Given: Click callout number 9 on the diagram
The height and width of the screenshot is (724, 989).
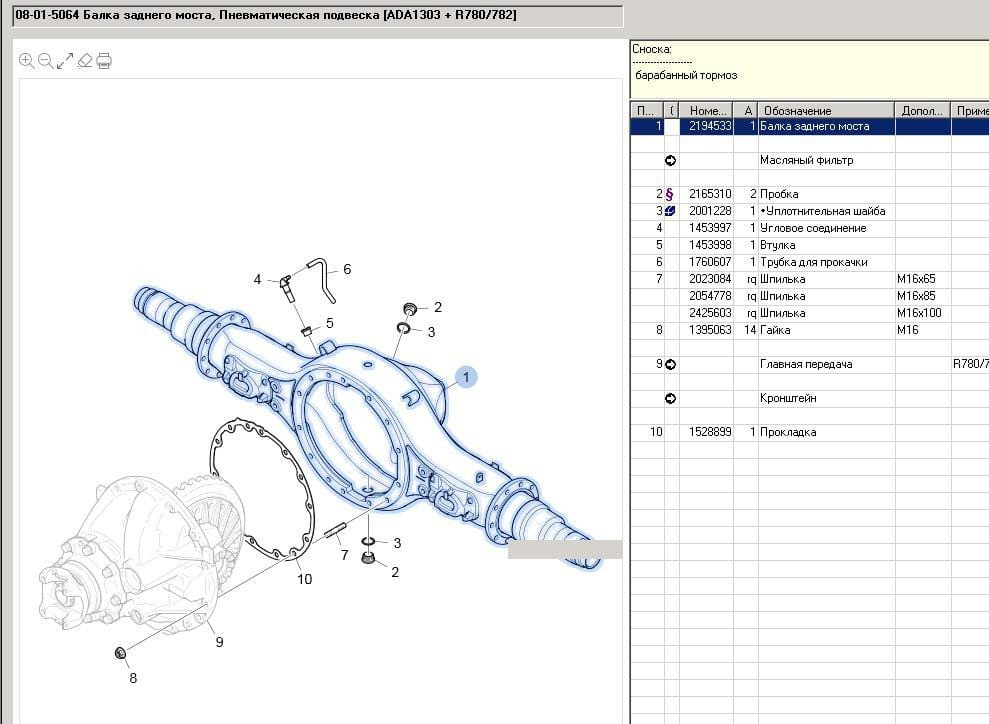Looking at the screenshot, I should [x=219, y=642].
